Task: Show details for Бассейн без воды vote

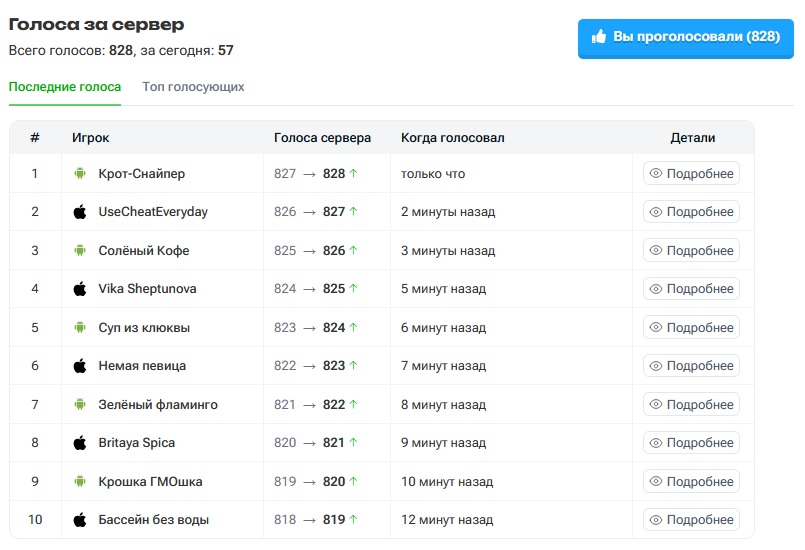Action: 691,520
